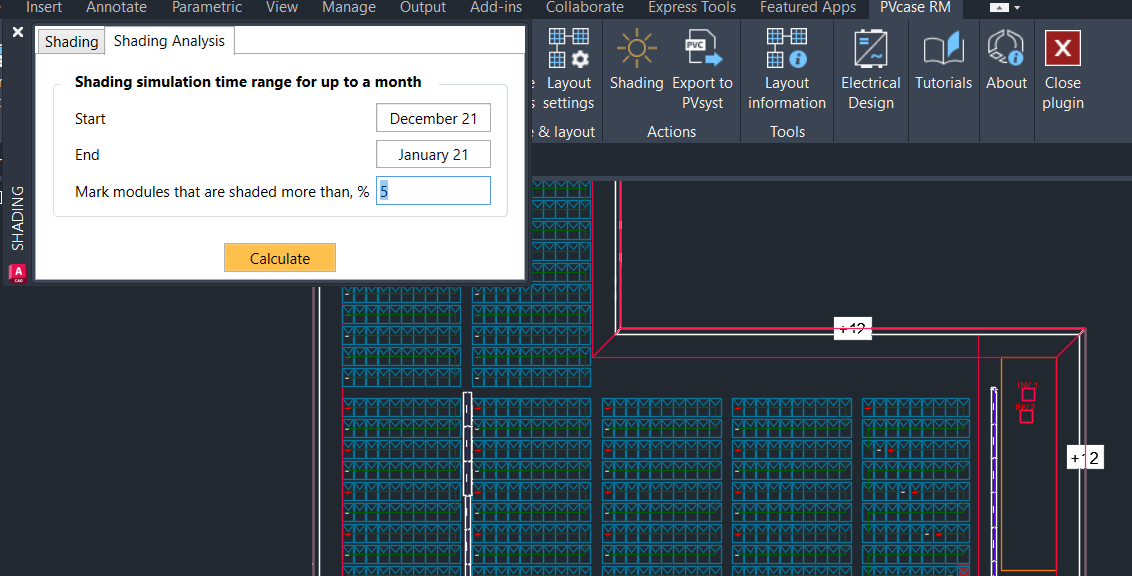Screen dimensions: 1132x576
Task: Click the AutoCAD logo on the Shading palette
Action: tap(17, 272)
